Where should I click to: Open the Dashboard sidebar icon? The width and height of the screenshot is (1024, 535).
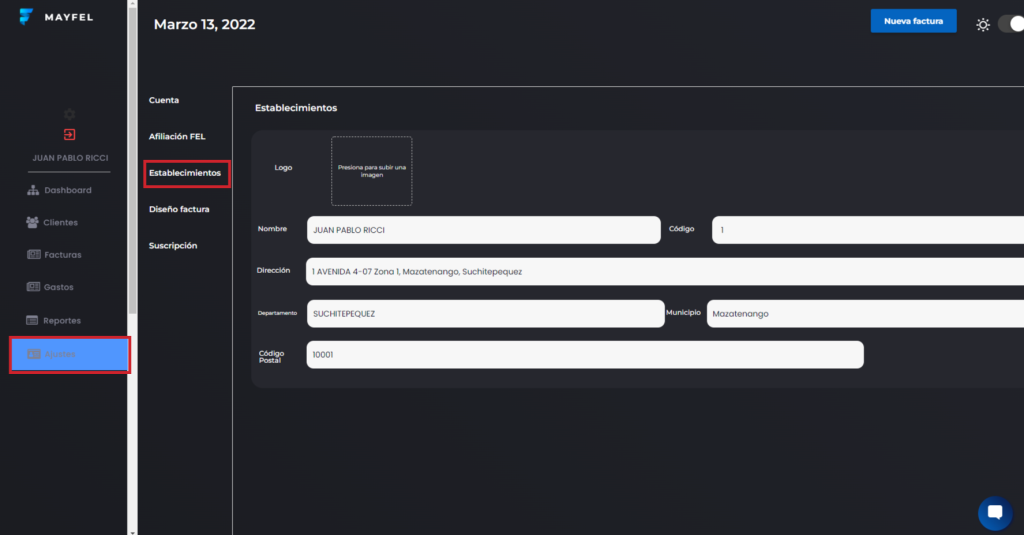[33, 190]
